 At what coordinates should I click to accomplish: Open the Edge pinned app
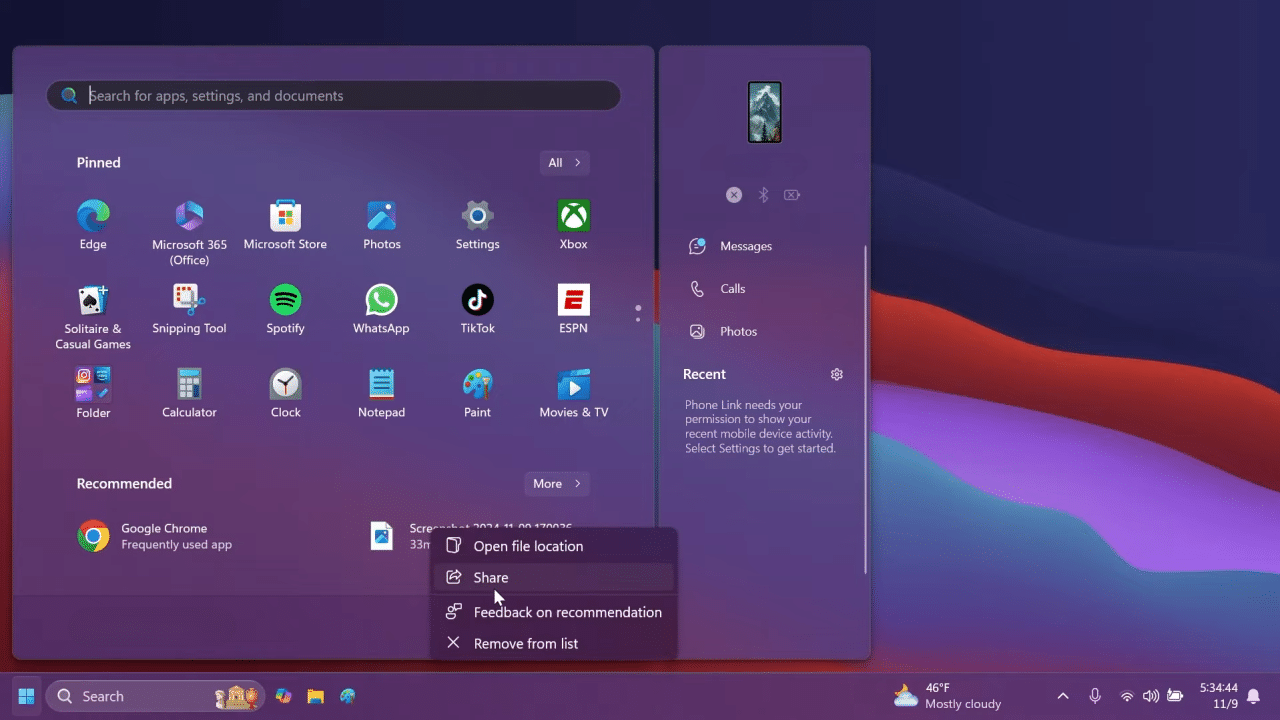[x=93, y=225]
